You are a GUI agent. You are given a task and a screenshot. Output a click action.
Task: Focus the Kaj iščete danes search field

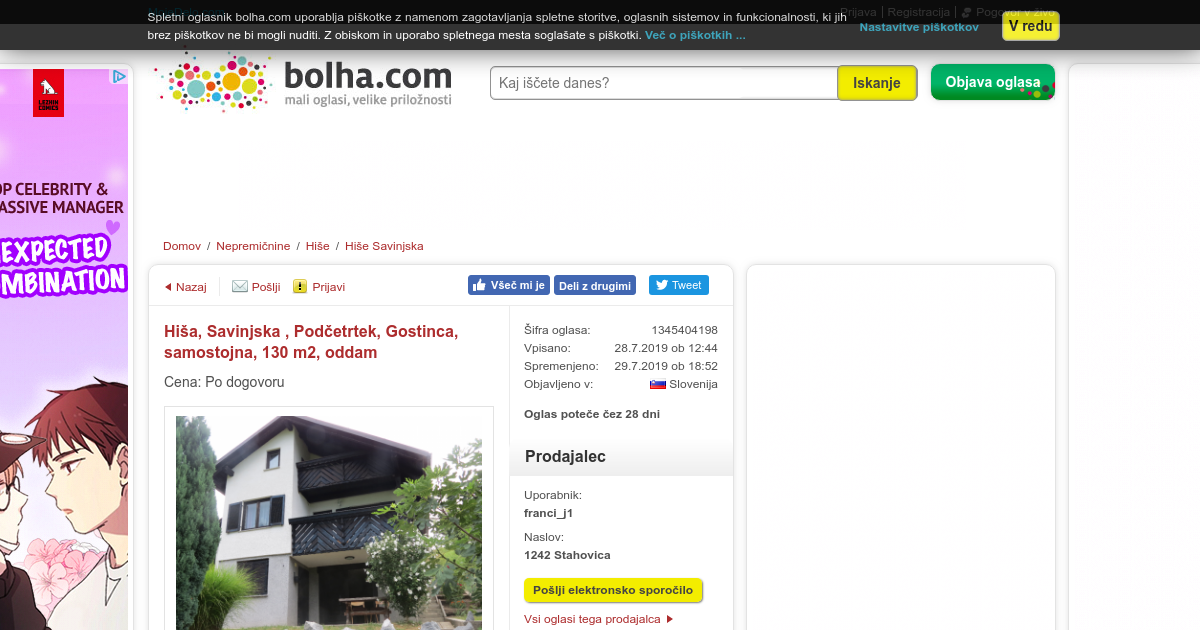pos(664,83)
